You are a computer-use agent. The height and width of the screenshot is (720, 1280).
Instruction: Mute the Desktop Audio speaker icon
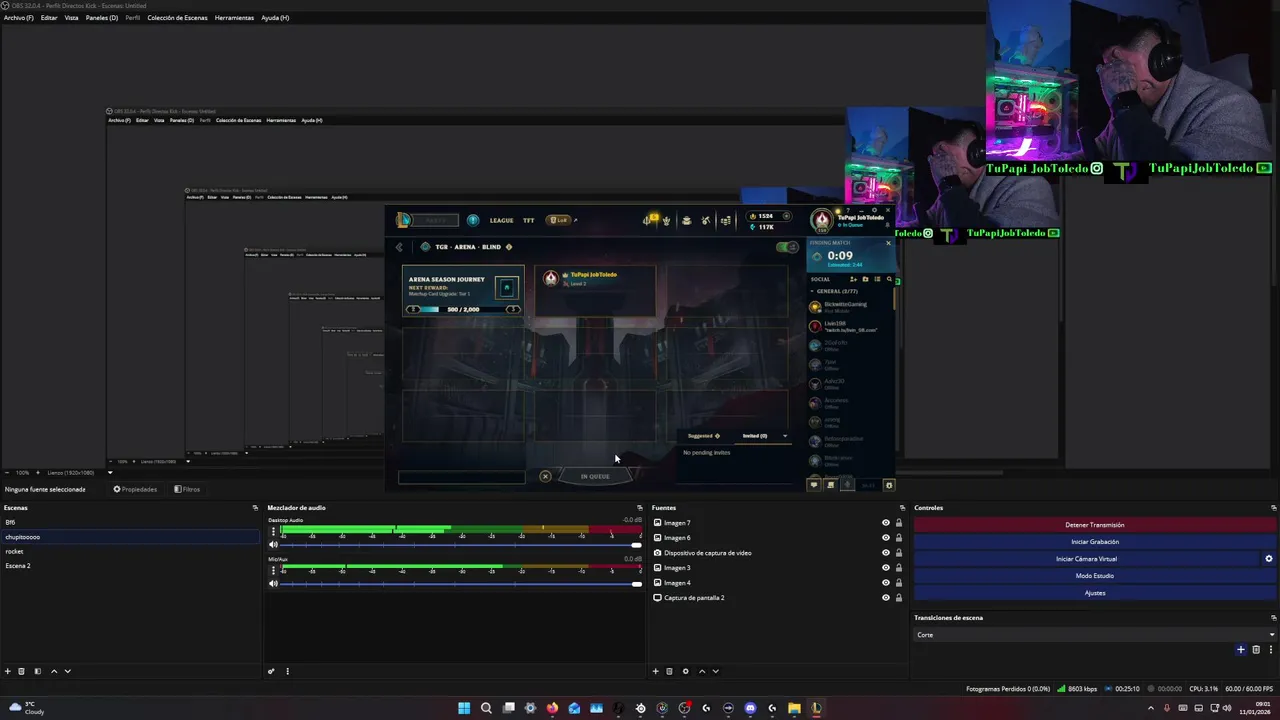(x=273, y=545)
